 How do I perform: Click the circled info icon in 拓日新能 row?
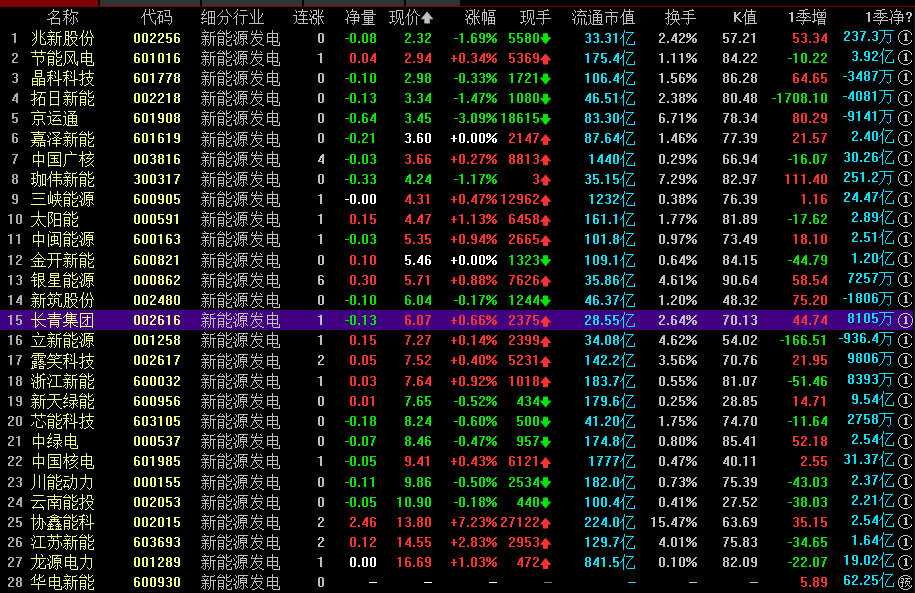[905, 99]
